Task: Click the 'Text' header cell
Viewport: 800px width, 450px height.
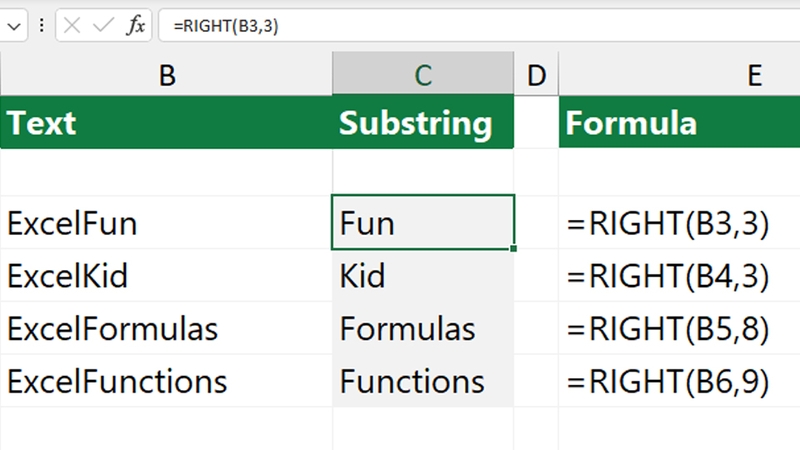Action: click(x=166, y=122)
